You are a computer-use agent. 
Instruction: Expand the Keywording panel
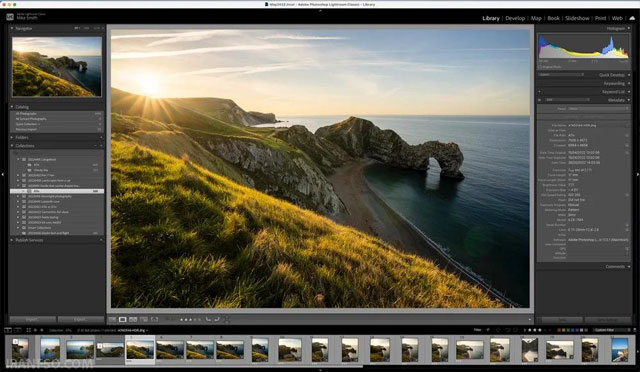tap(629, 83)
